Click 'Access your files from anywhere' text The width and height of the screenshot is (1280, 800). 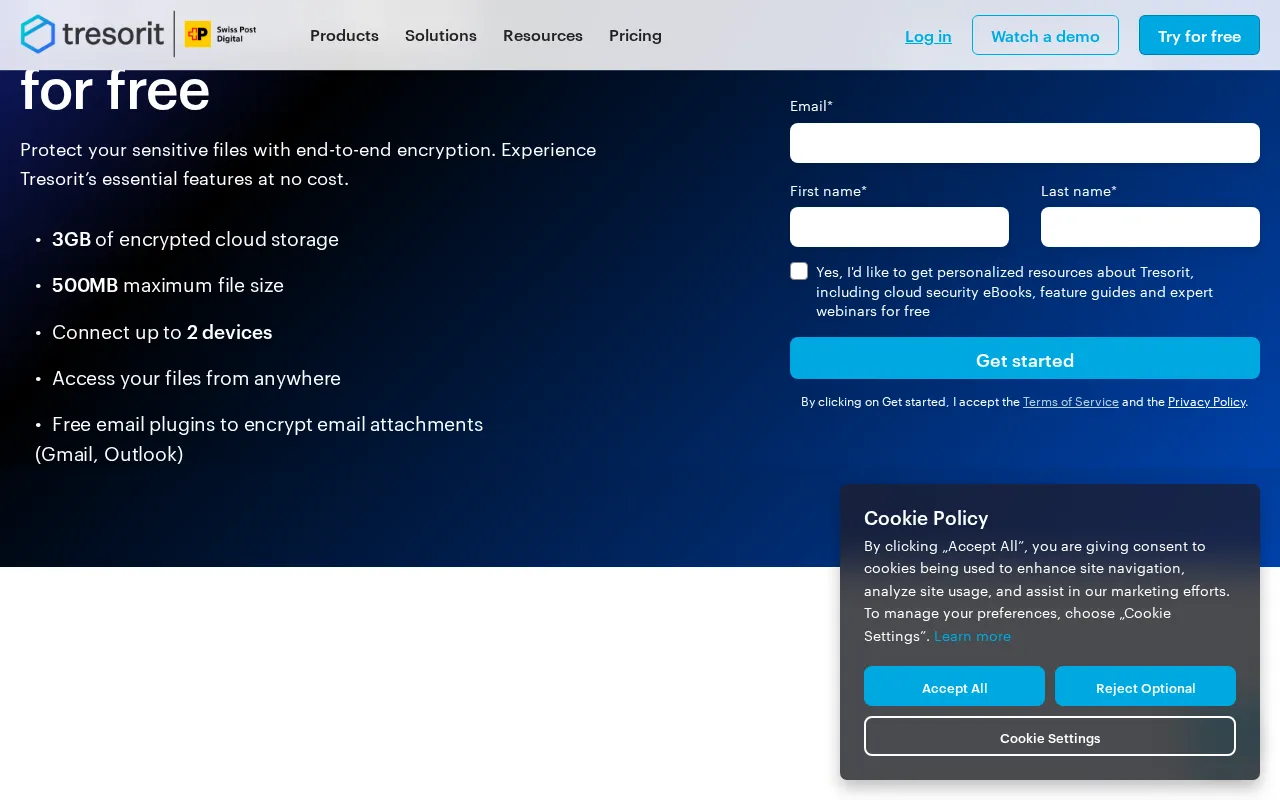pyautogui.click(x=196, y=378)
